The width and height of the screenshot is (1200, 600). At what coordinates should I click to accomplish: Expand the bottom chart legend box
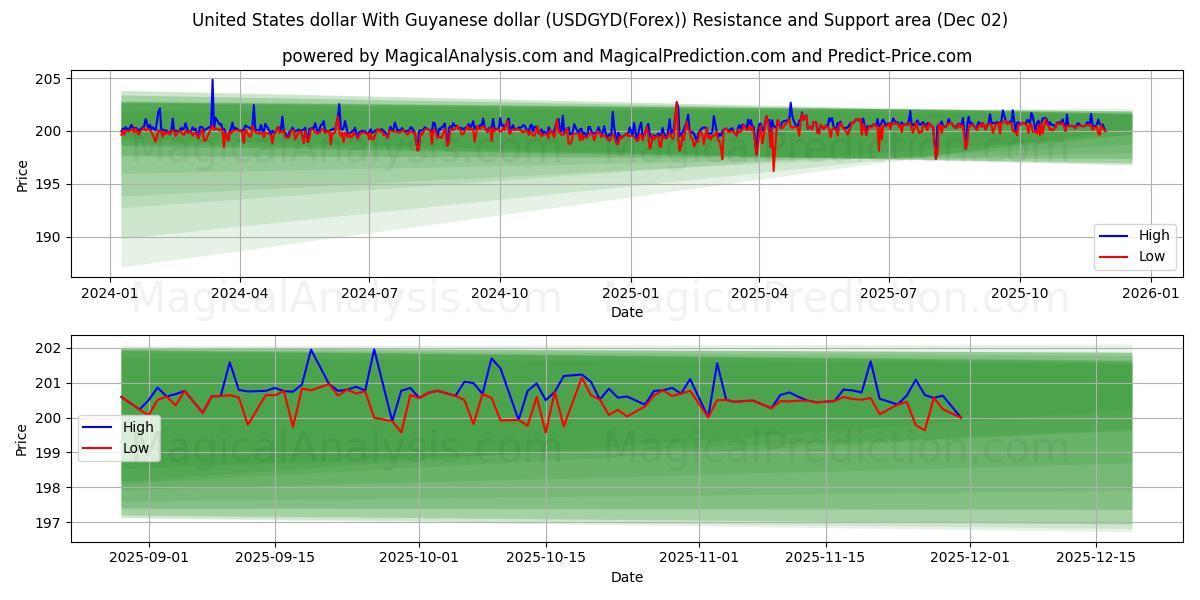(x=120, y=437)
